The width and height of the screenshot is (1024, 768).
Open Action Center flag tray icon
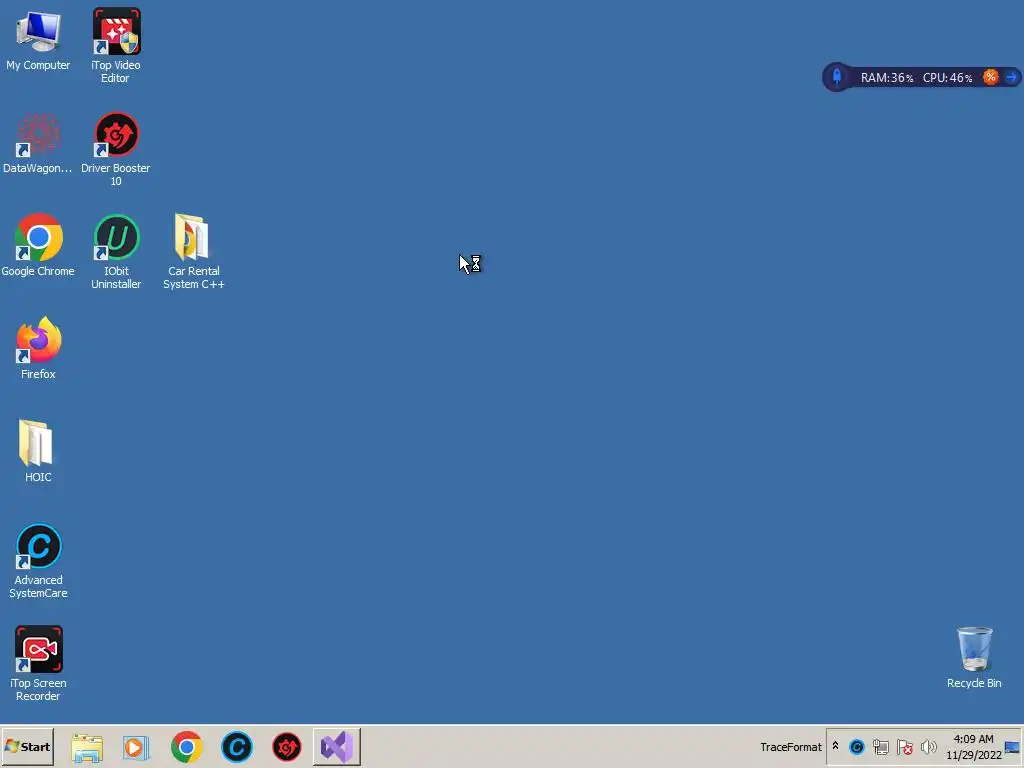pos(904,746)
